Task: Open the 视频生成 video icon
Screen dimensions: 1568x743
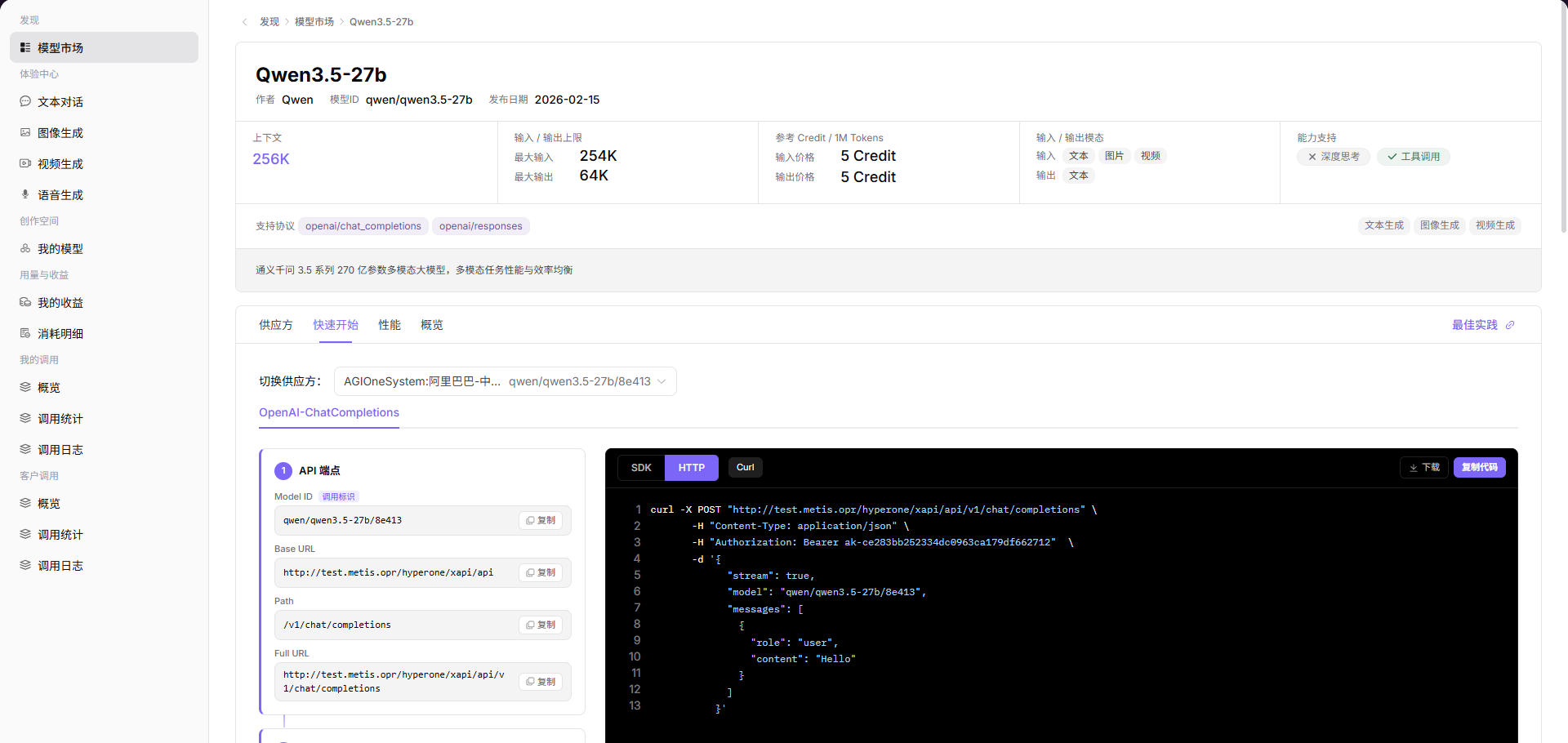Action: click(x=25, y=163)
